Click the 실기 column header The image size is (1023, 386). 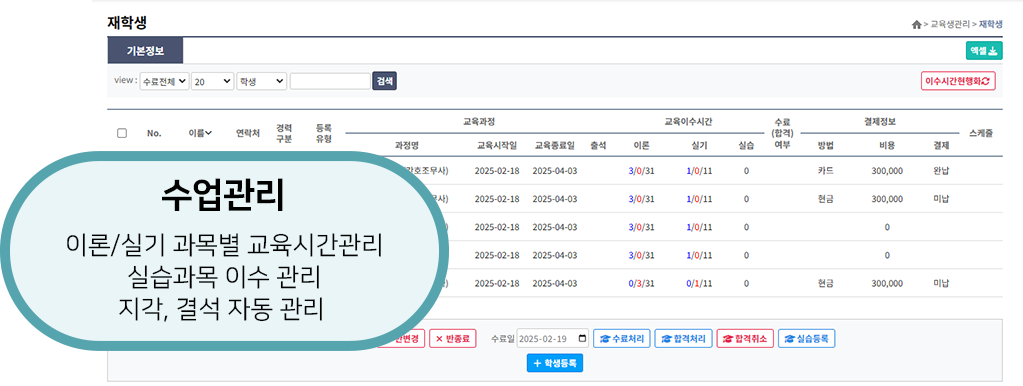(699, 145)
